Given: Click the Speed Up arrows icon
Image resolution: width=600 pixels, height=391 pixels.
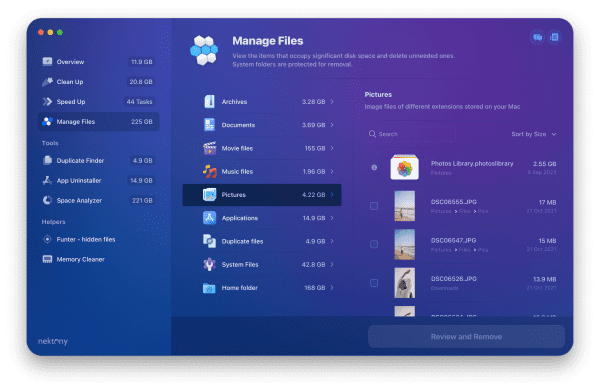Looking at the screenshot, I should [47, 101].
